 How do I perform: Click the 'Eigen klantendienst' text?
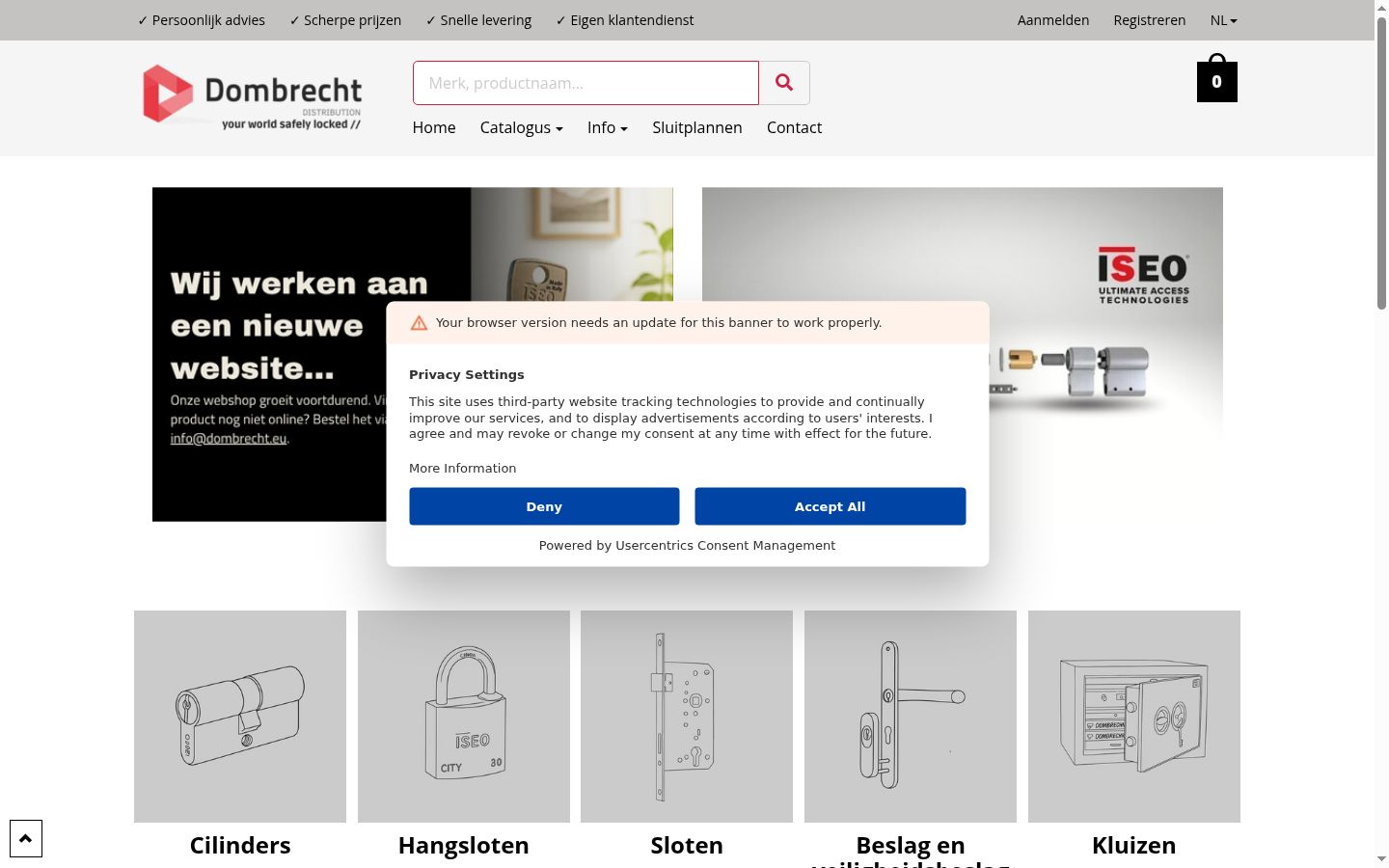tap(625, 20)
